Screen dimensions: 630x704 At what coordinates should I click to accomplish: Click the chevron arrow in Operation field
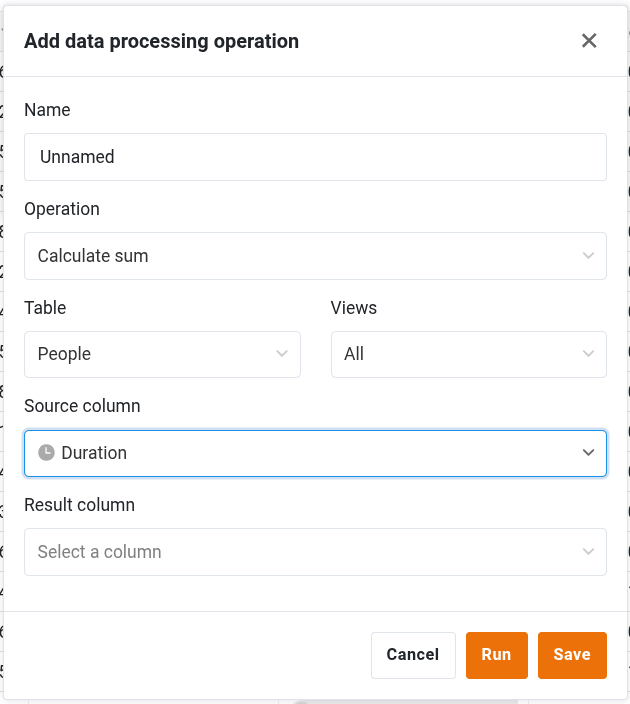588,256
